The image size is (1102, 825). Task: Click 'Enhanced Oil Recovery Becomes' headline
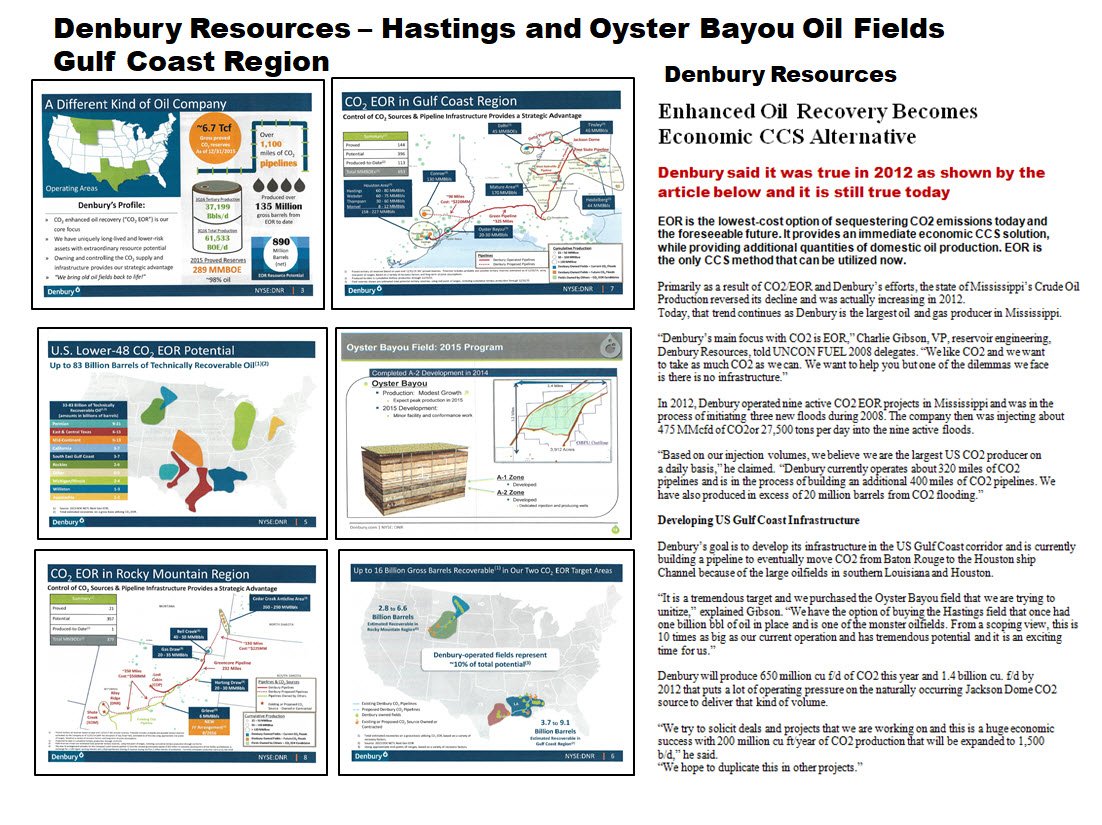point(817,112)
